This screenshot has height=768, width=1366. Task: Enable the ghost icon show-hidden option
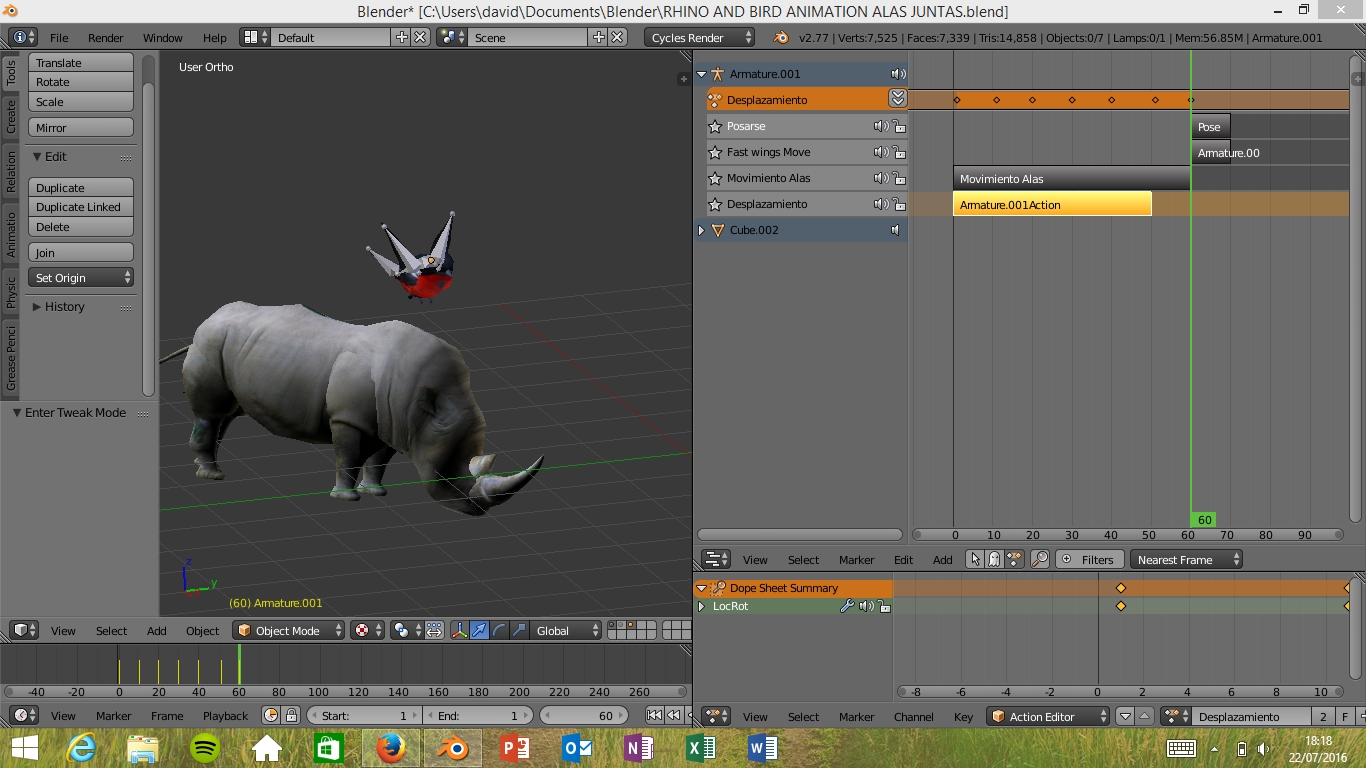click(x=994, y=560)
